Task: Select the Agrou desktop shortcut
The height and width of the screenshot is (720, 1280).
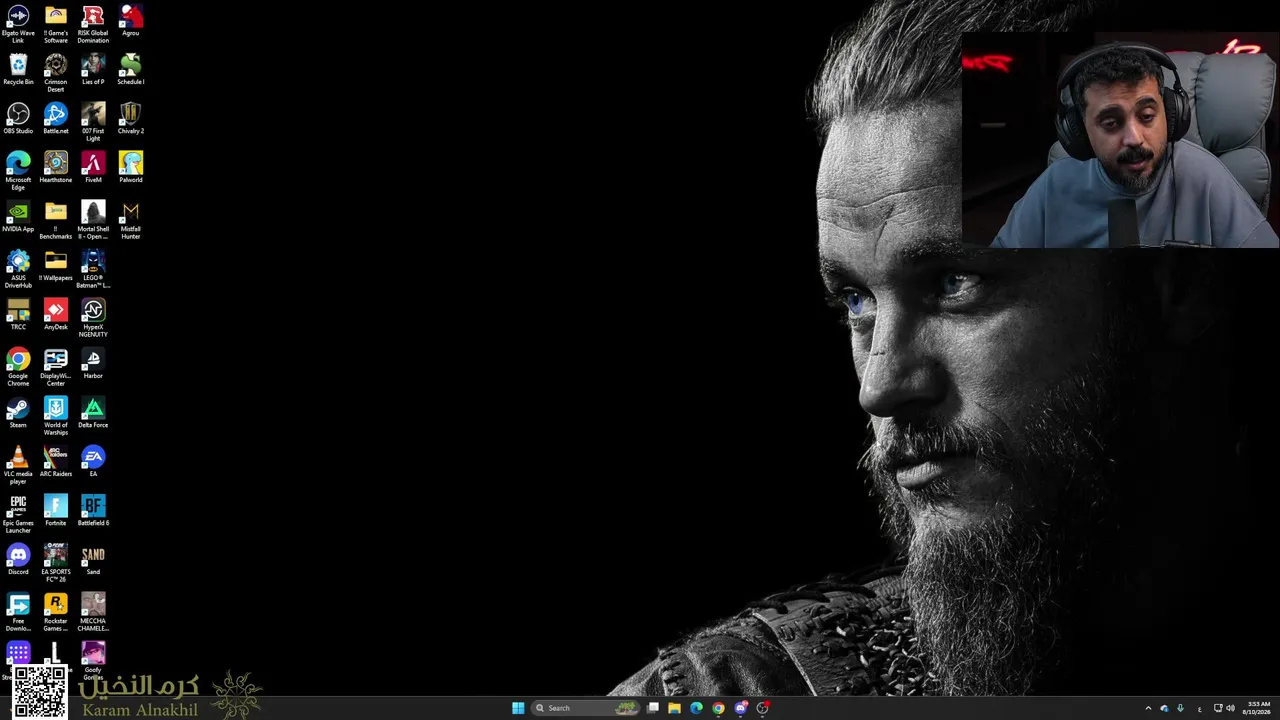Action: (131, 21)
